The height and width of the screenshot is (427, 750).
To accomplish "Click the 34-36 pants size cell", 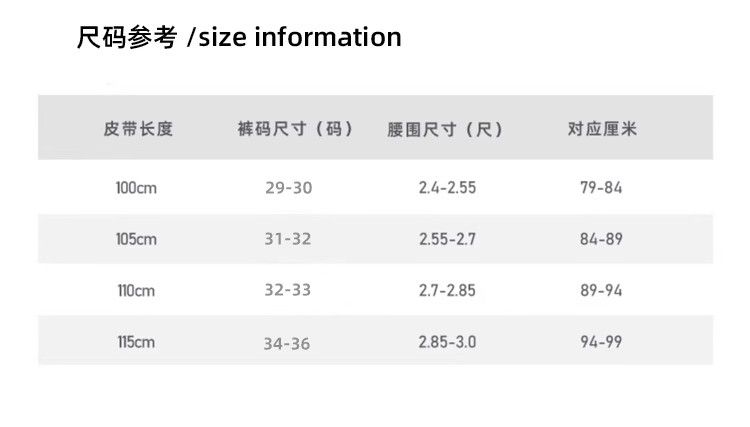I will [x=288, y=343].
